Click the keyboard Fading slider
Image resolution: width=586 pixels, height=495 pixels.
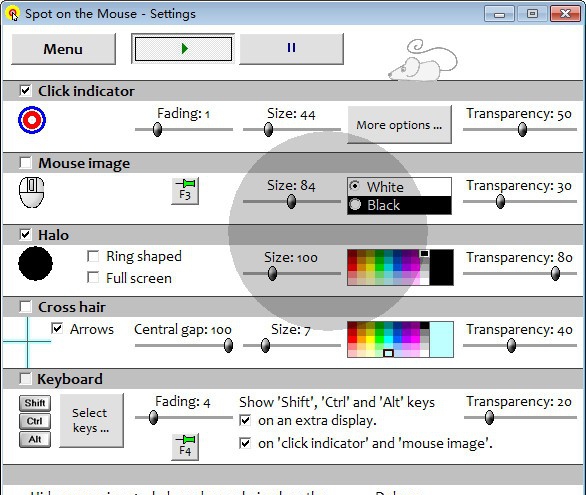(x=183, y=418)
